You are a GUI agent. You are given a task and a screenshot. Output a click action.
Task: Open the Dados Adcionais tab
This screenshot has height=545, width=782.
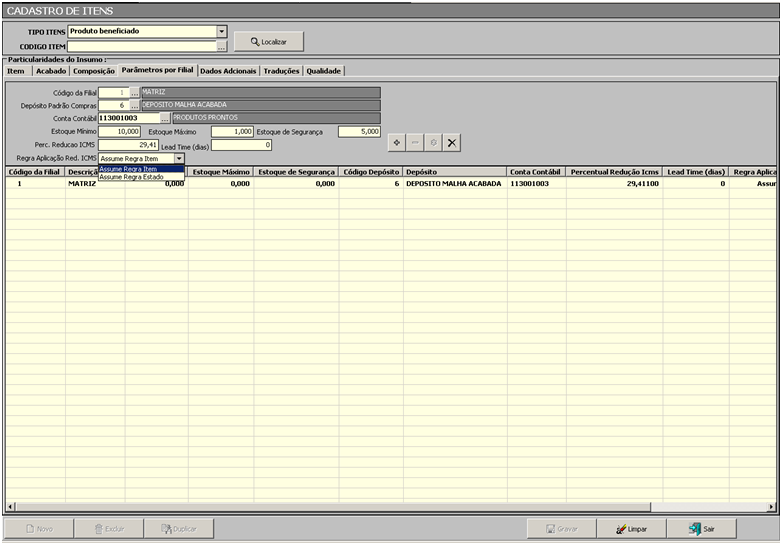[x=229, y=71]
